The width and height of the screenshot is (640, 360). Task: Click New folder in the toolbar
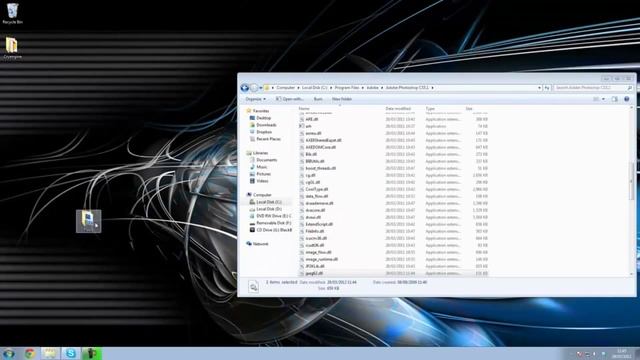point(342,99)
